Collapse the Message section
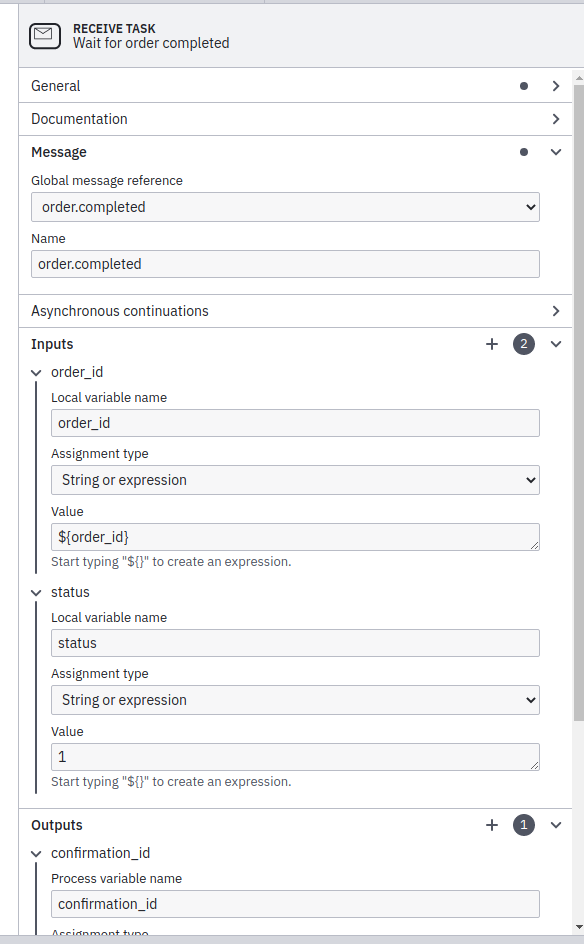 click(x=556, y=152)
